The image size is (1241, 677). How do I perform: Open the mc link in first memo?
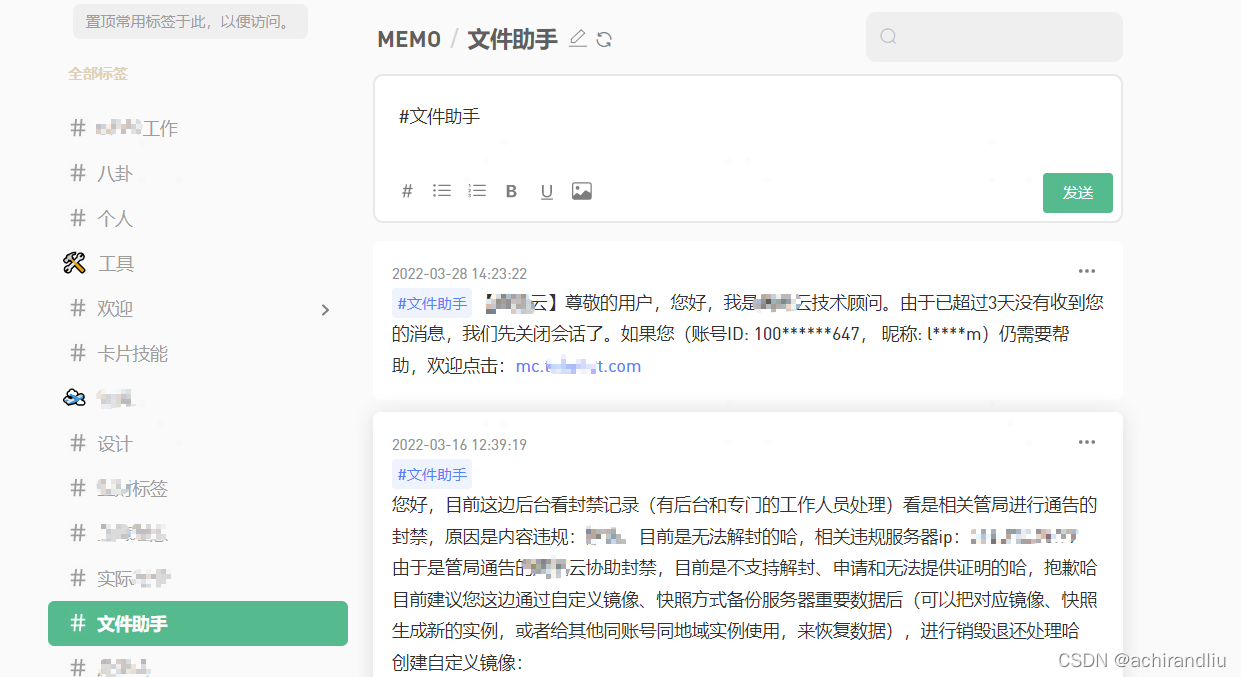point(578,366)
